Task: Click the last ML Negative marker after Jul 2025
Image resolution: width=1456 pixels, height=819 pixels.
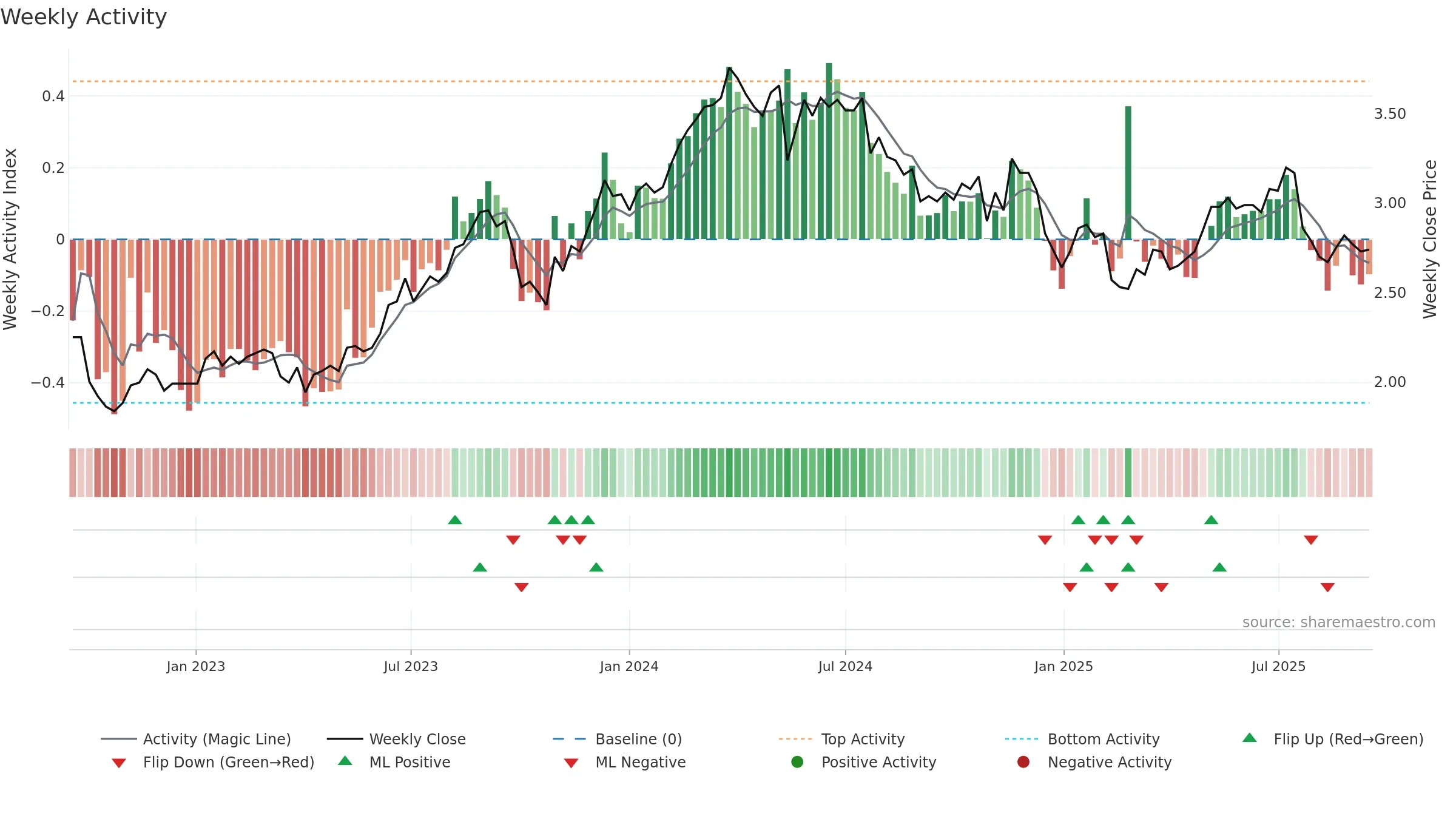Action: pos(1327,587)
